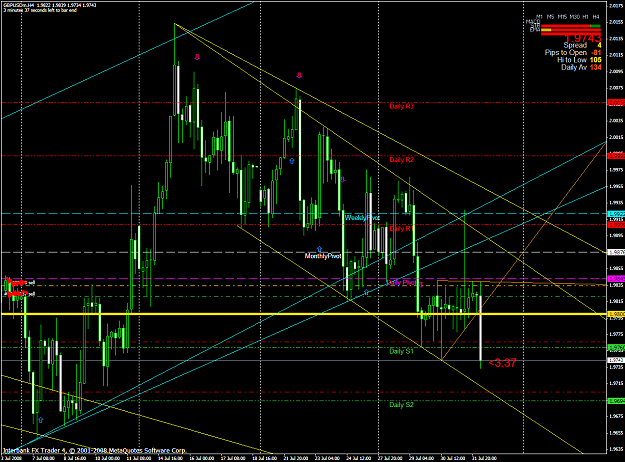Click the 31 Jul 20:00 date label
The width and height of the screenshot is (625, 462).
click(484, 458)
